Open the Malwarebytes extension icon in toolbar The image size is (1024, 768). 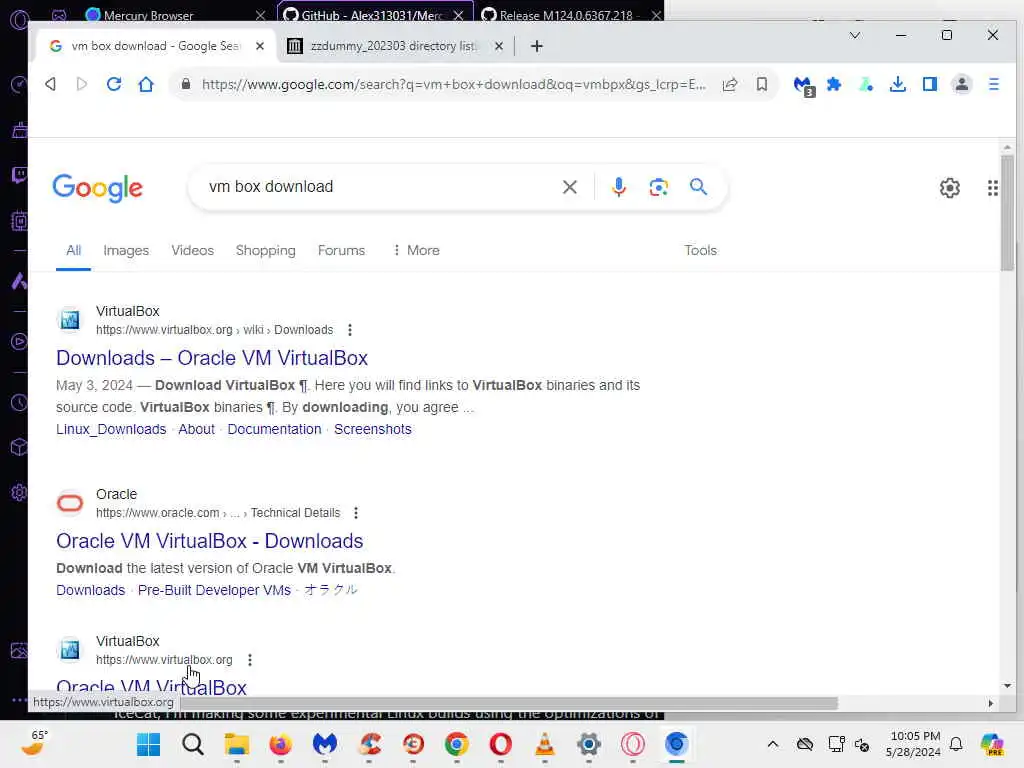coord(803,86)
